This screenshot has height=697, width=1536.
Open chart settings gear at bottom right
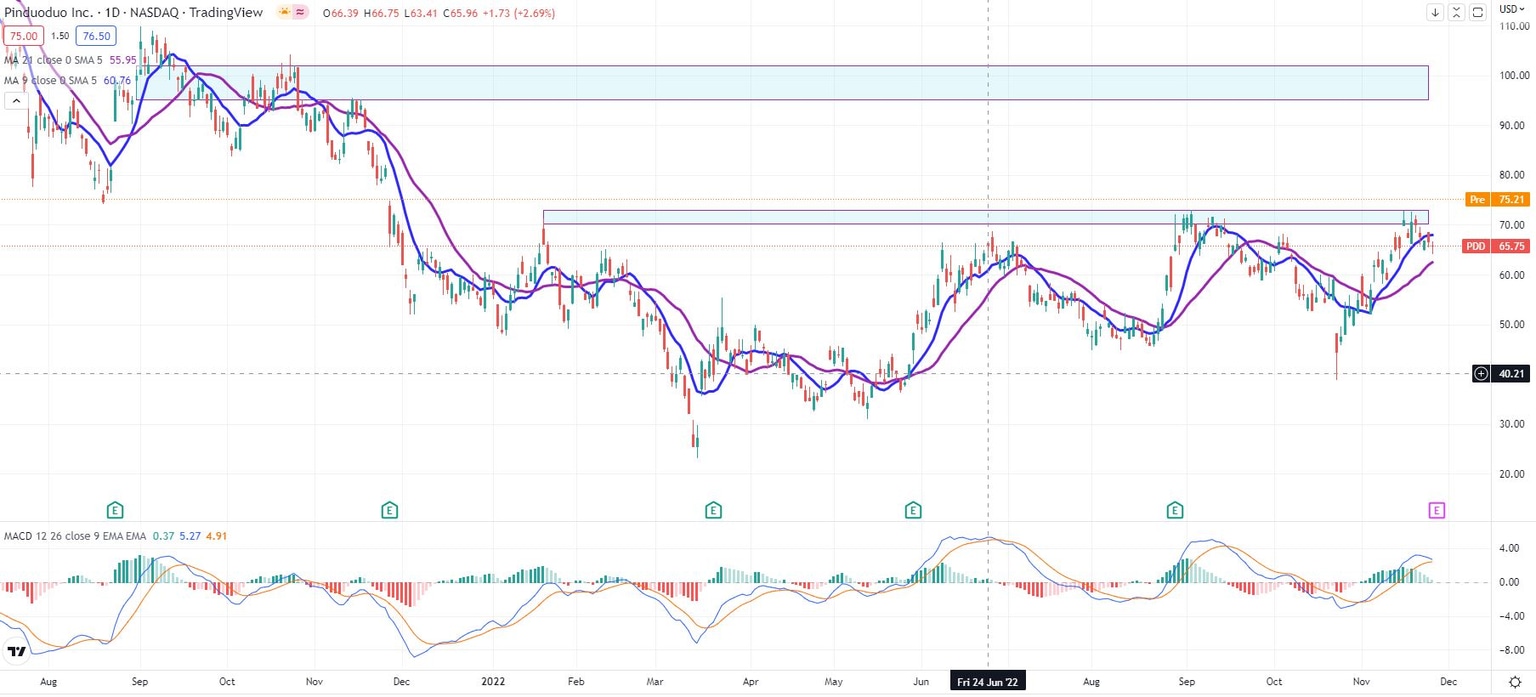point(1514,681)
